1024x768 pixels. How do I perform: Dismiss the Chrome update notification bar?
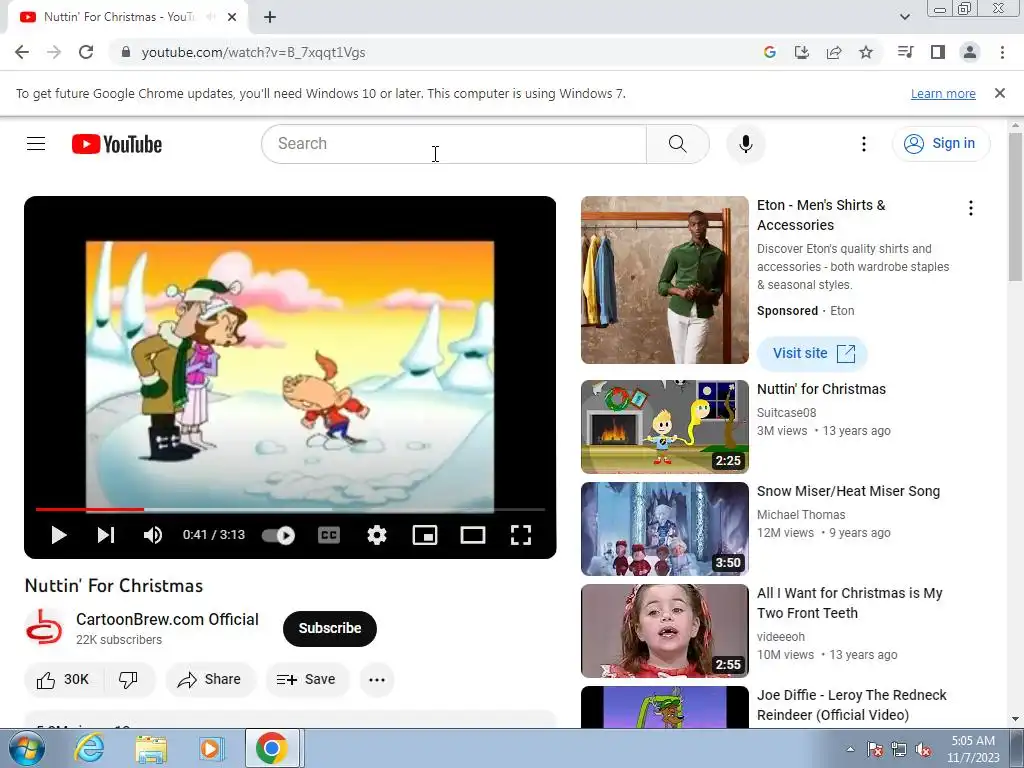[1000, 93]
